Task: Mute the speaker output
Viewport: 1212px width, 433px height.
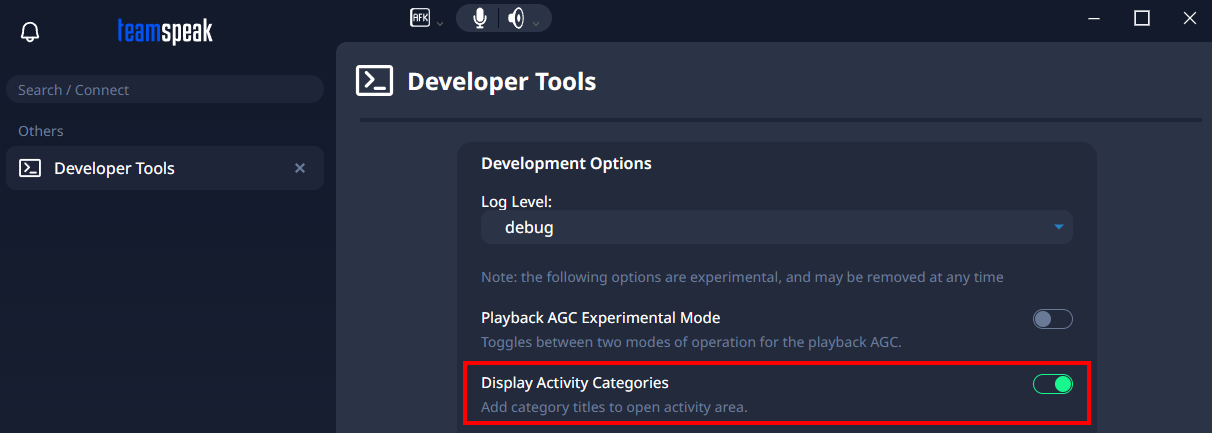Action: [516, 18]
